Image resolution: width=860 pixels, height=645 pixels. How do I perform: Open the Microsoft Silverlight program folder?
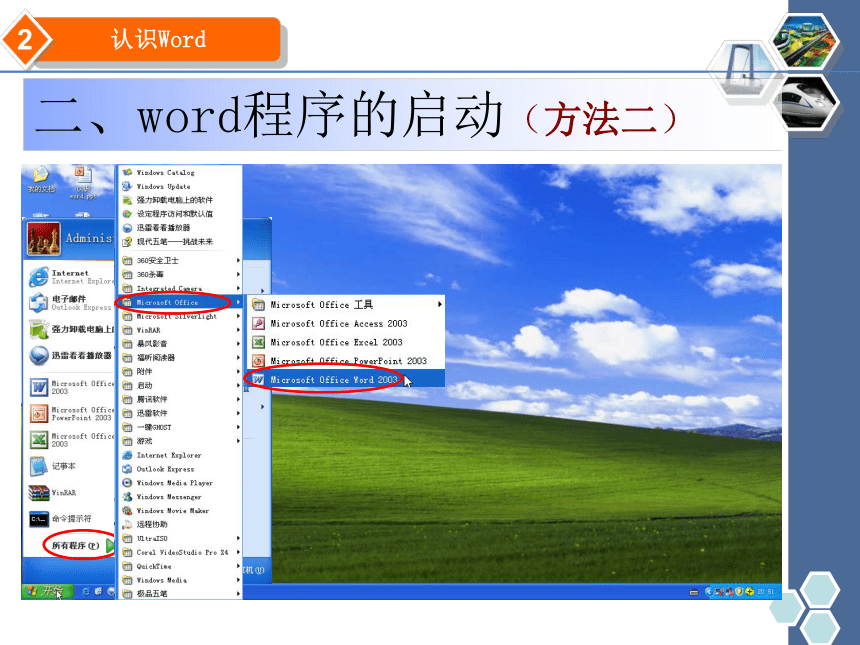point(180,316)
